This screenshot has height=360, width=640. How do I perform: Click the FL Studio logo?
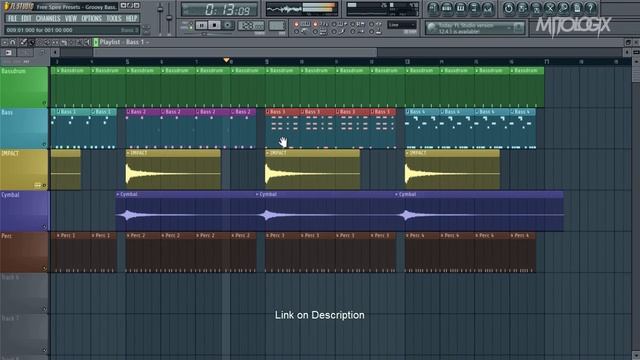pos(19,6)
